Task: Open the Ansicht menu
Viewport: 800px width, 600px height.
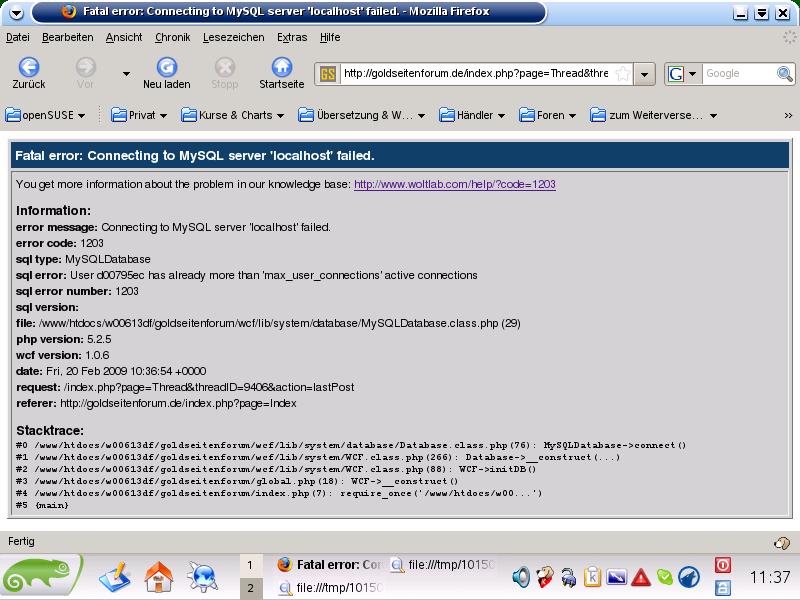Action: 124,37
